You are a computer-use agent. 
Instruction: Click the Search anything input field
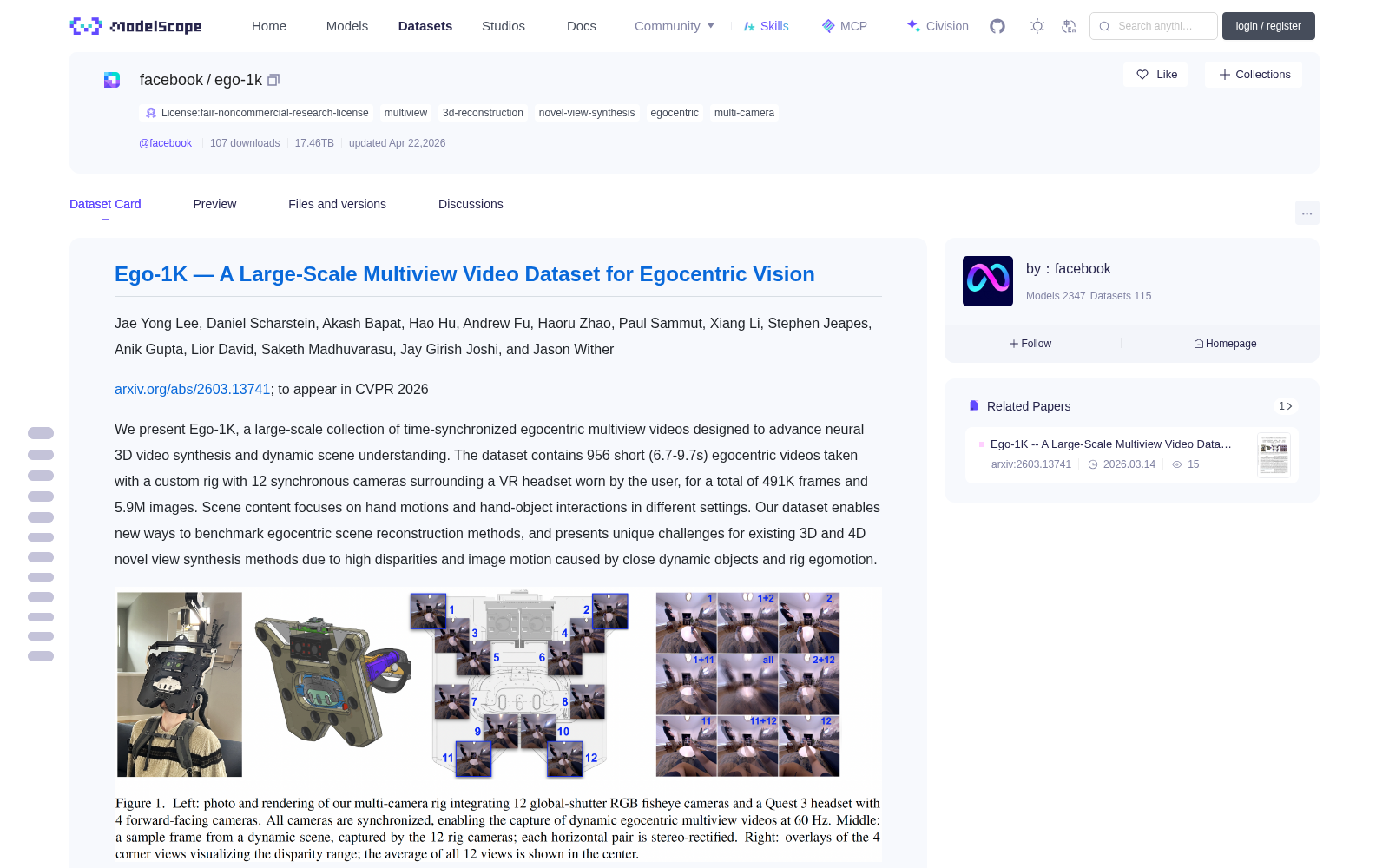point(1154,26)
